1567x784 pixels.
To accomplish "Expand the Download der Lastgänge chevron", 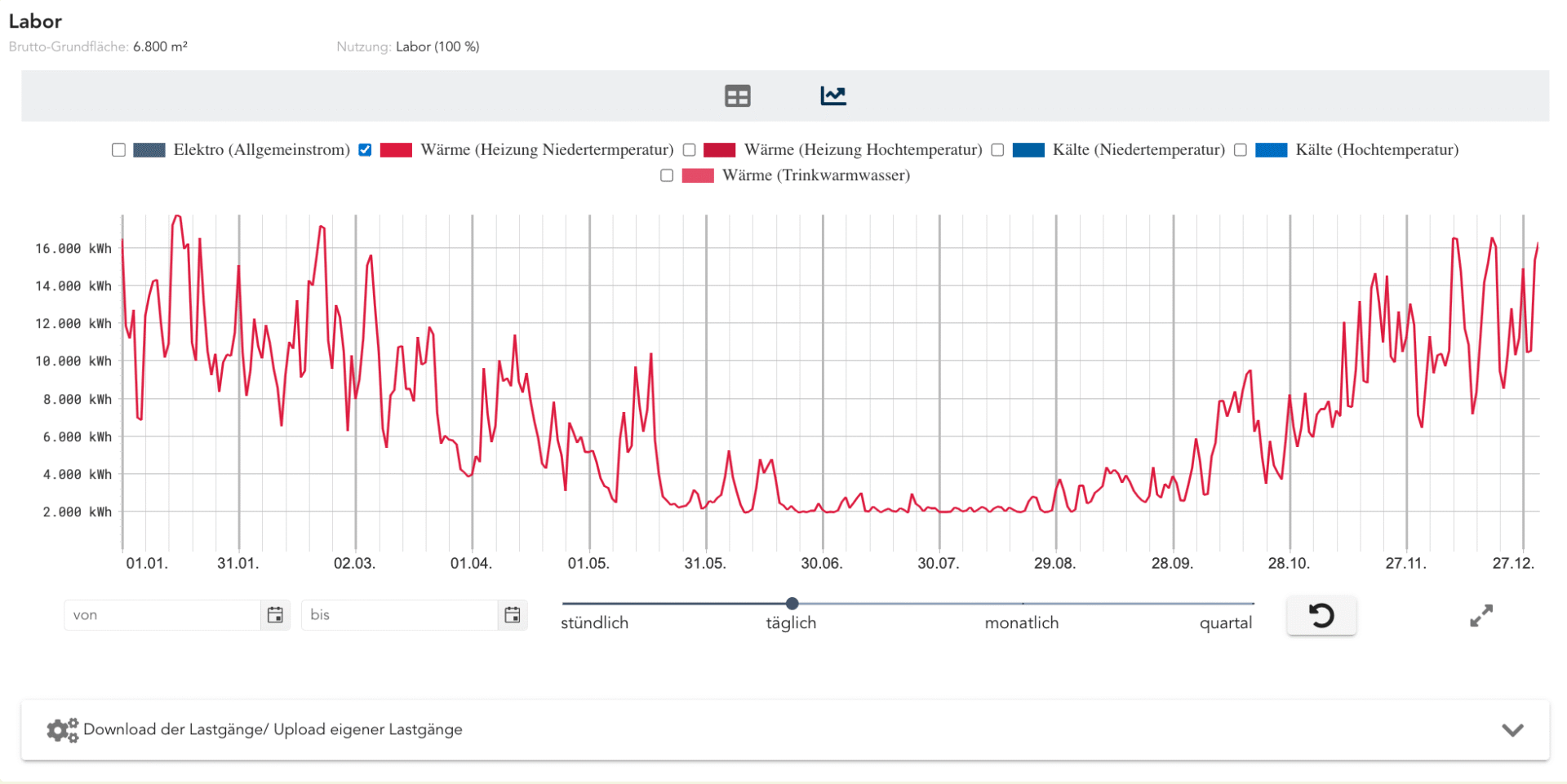I will tap(1512, 730).
